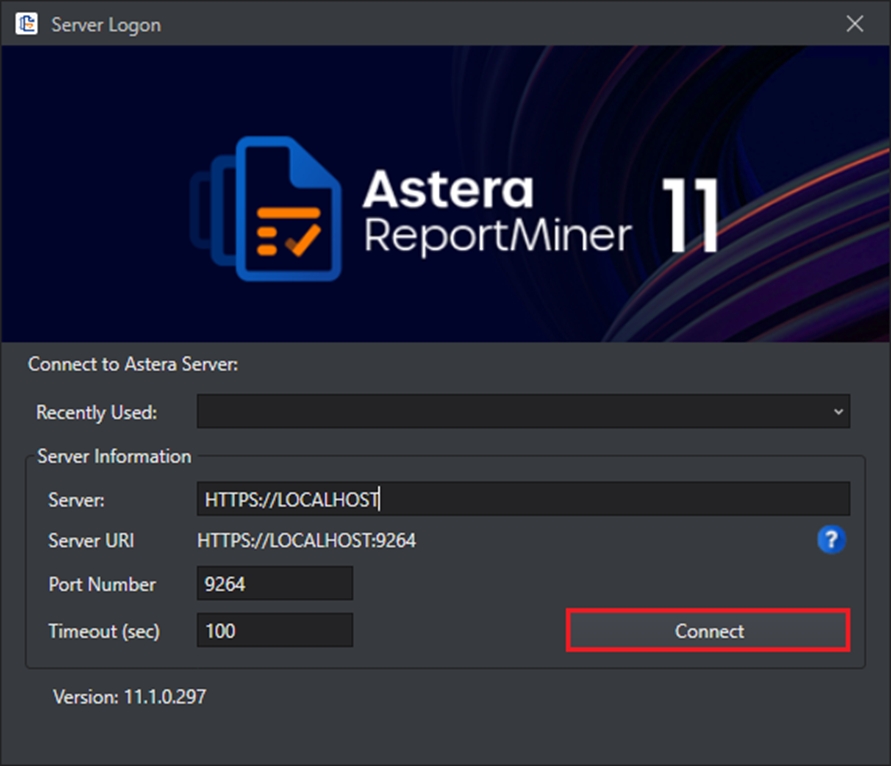
Task: Click the Connect to Astera Server heading
Action: (133, 364)
